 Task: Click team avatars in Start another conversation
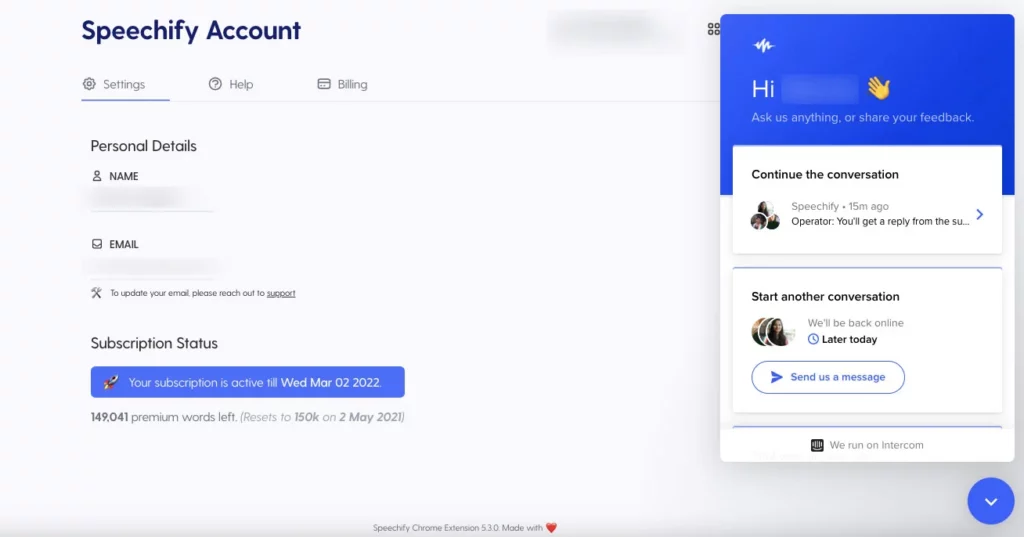(x=773, y=331)
